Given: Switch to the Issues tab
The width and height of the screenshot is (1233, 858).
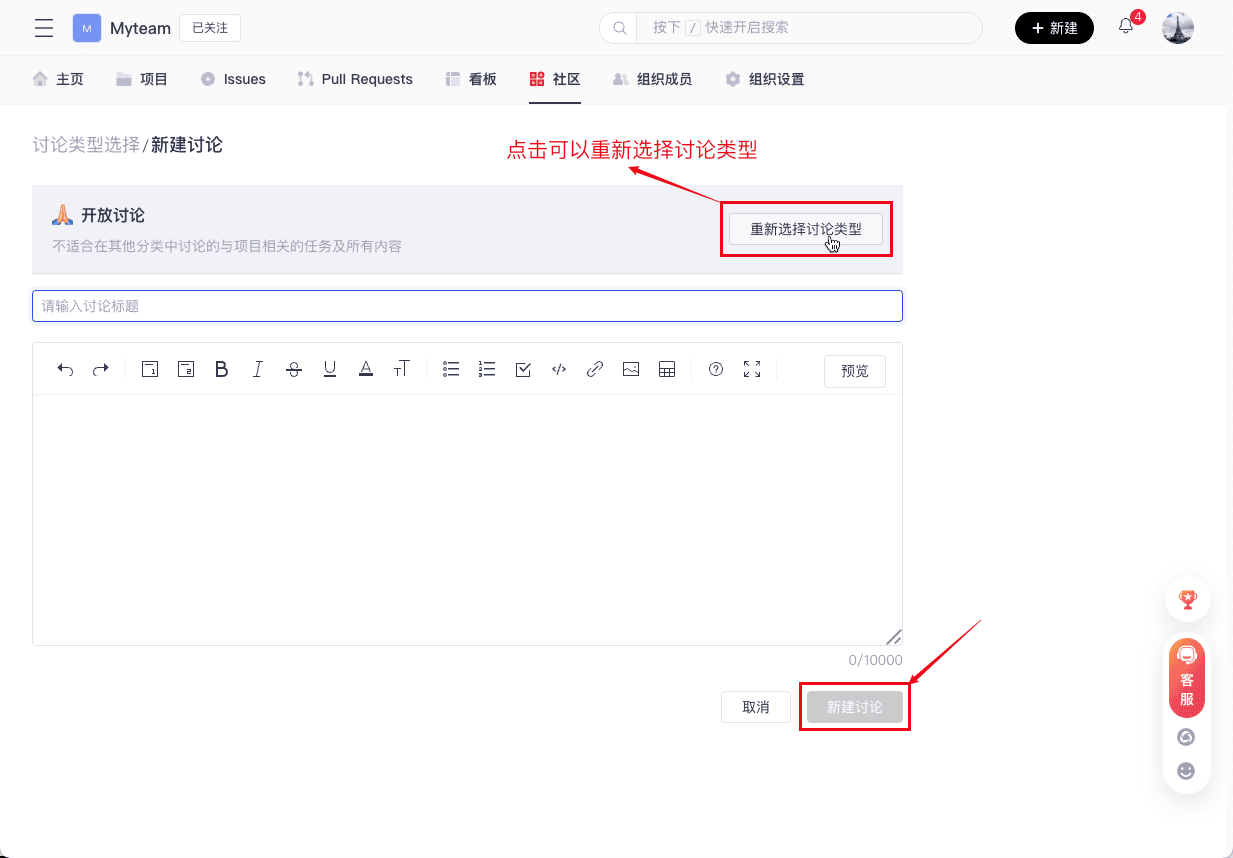Looking at the screenshot, I should pyautogui.click(x=233, y=79).
